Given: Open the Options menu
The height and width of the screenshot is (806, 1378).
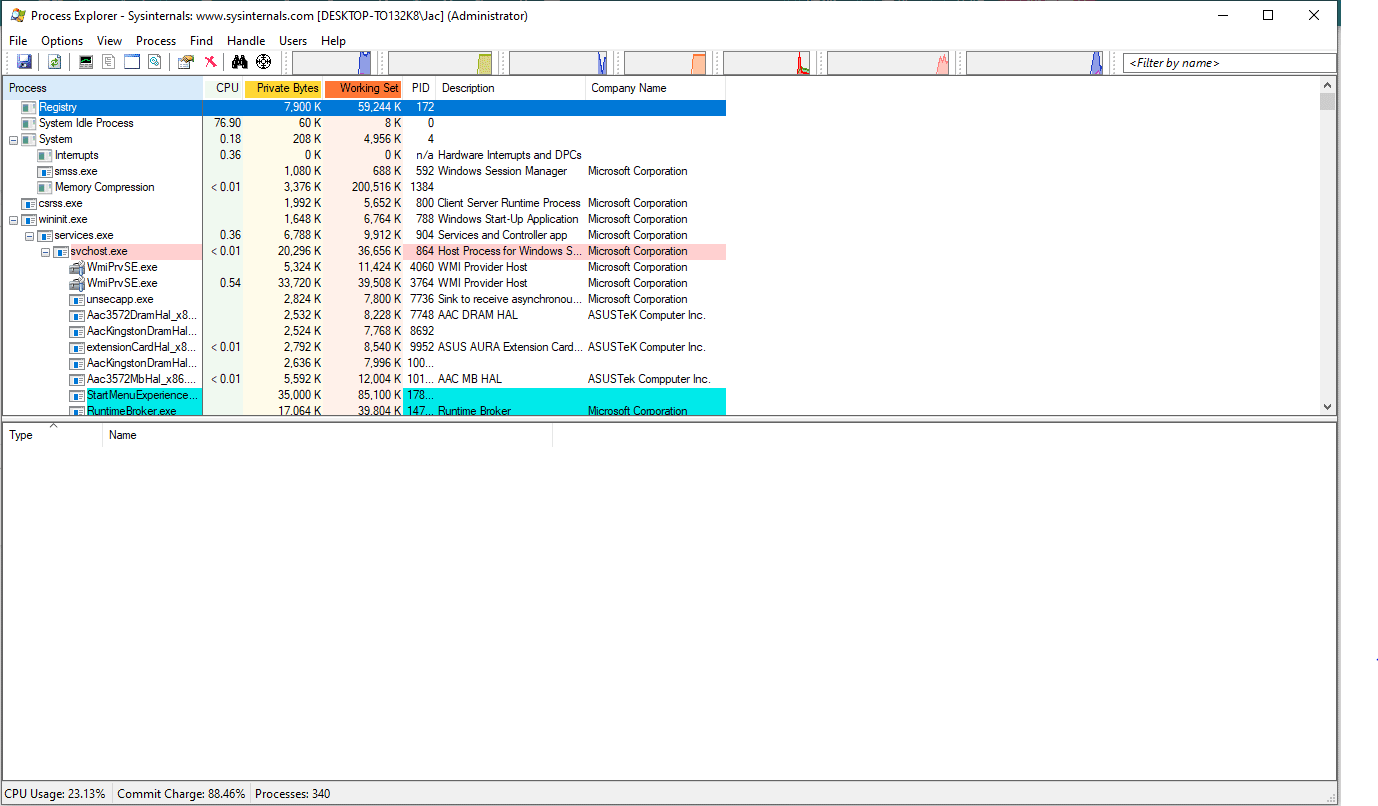Looking at the screenshot, I should 62,41.
